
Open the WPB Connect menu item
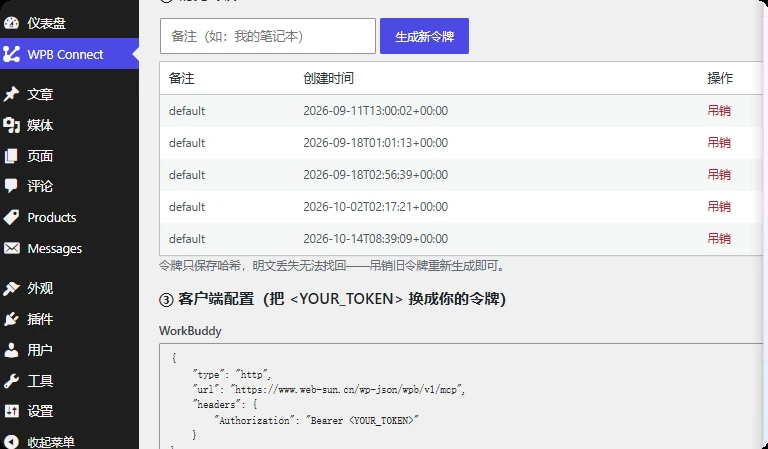point(70,54)
